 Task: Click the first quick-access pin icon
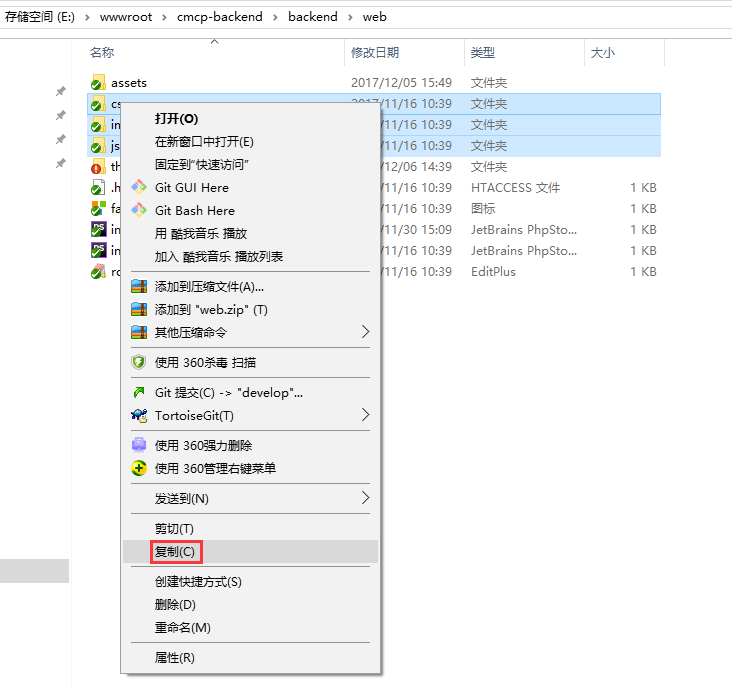(61, 91)
